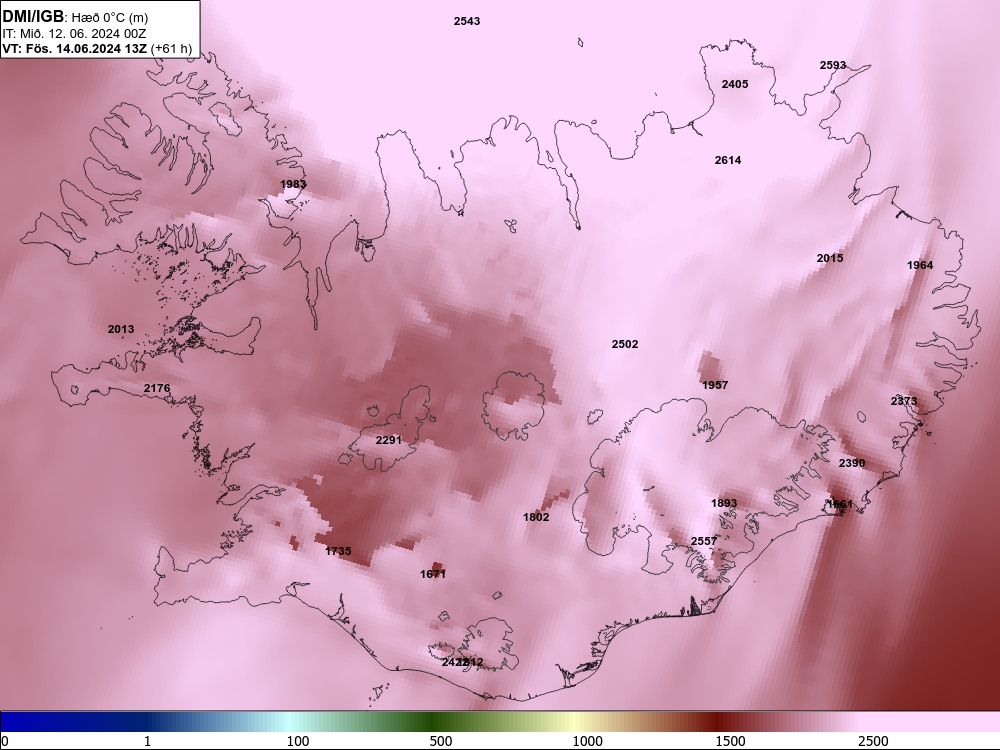Click the 2593 value in the northeast
The height and width of the screenshot is (750, 1000).
pos(833,65)
